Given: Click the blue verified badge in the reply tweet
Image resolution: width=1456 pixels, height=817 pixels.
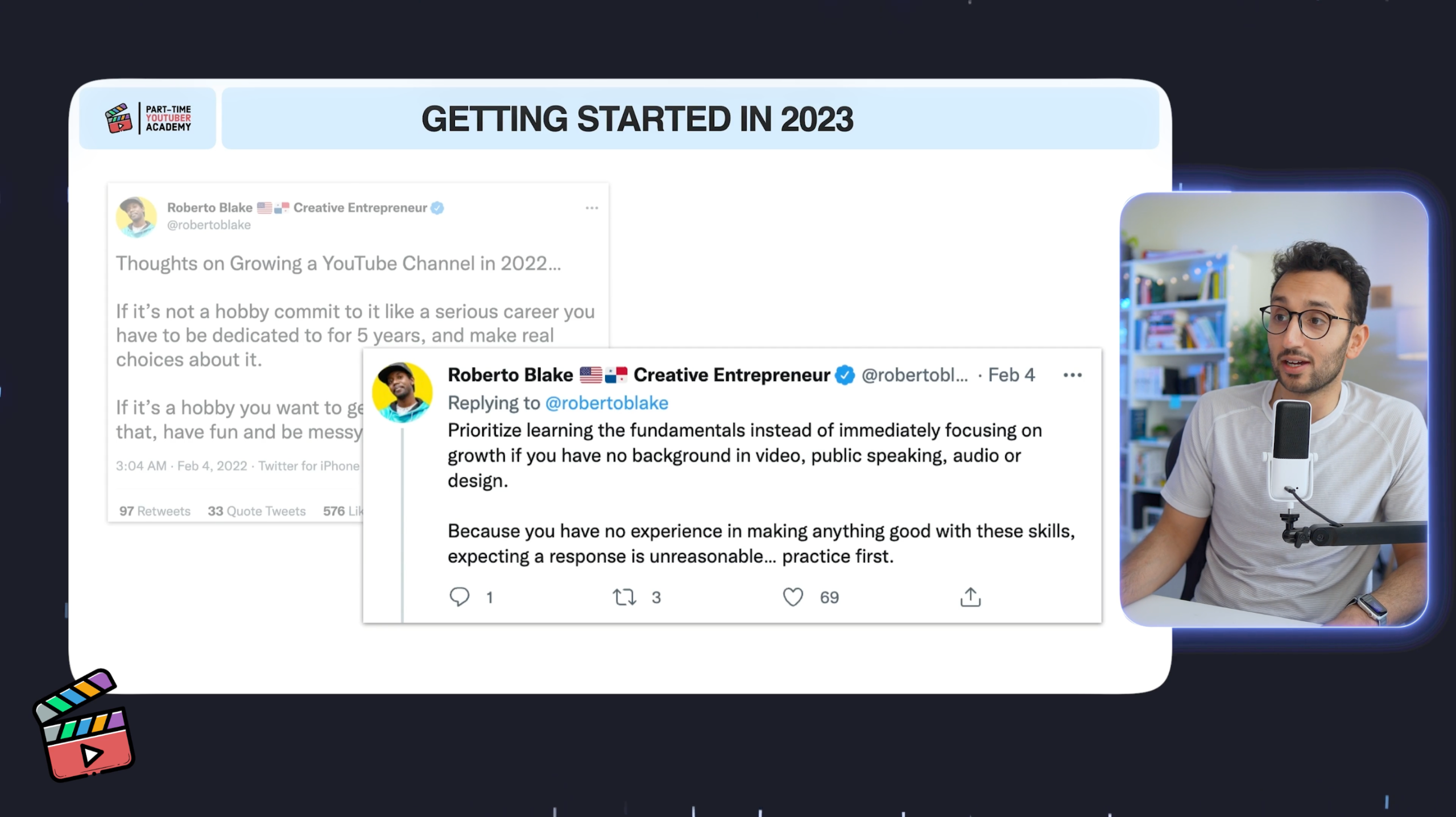Looking at the screenshot, I should click(845, 375).
